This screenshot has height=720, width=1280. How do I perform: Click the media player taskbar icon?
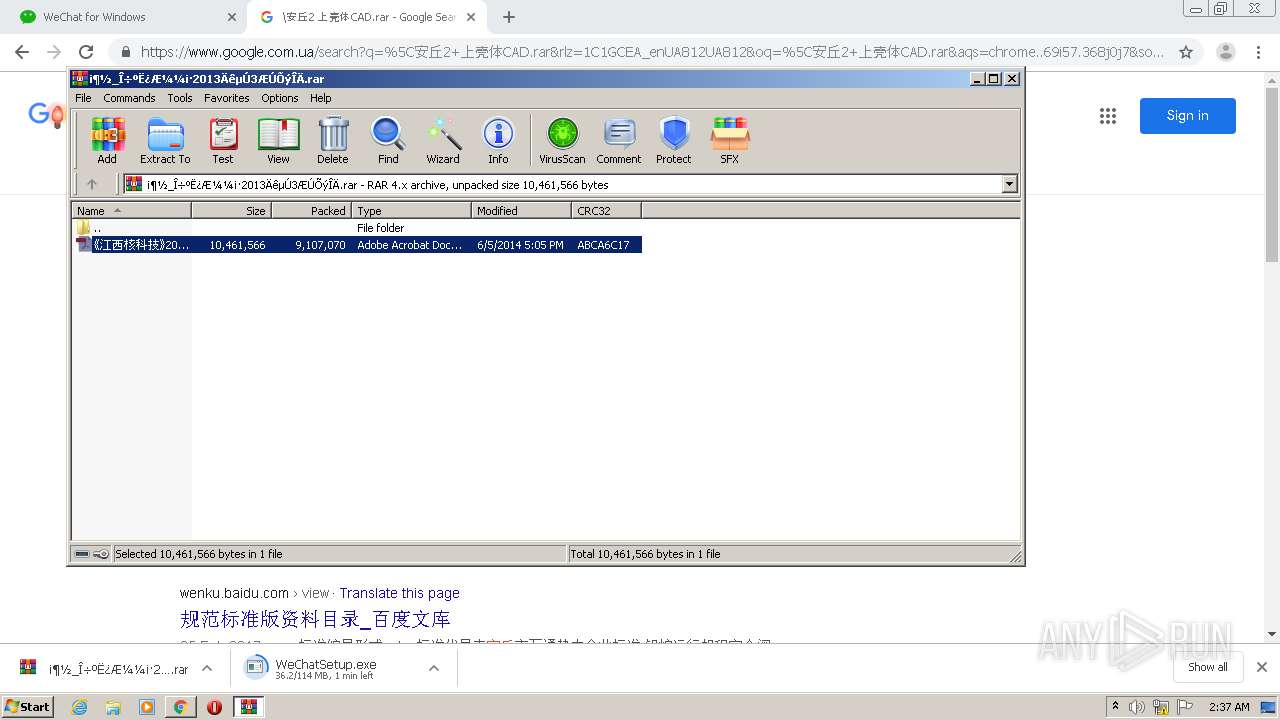(x=147, y=707)
